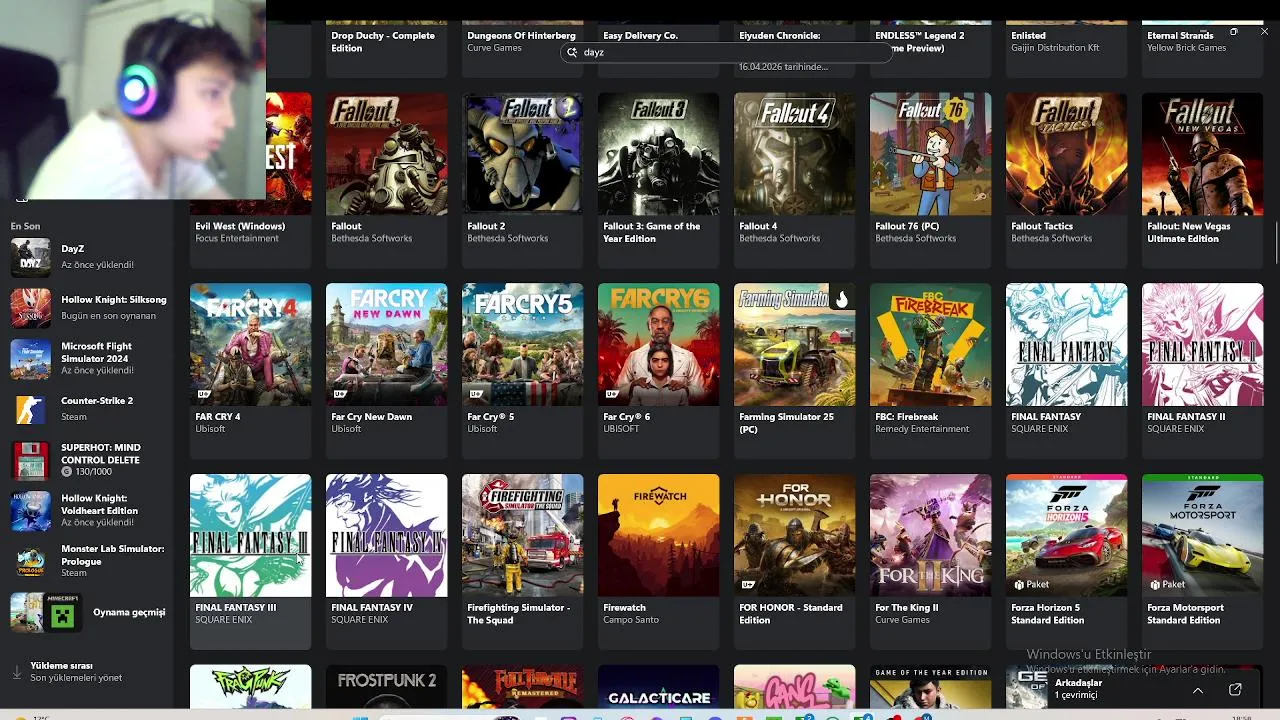
Task: Click the library vertical scrollbar
Action: [1276, 245]
